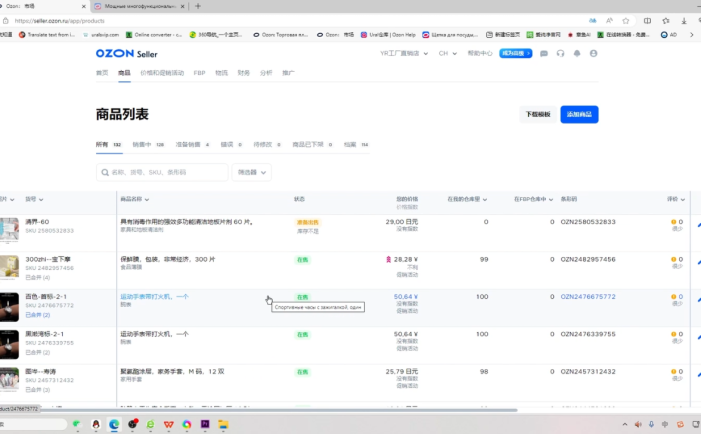Open the 分析 analytics menu
The width and height of the screenshot is (701, 434).
click(x=266, y=73)
